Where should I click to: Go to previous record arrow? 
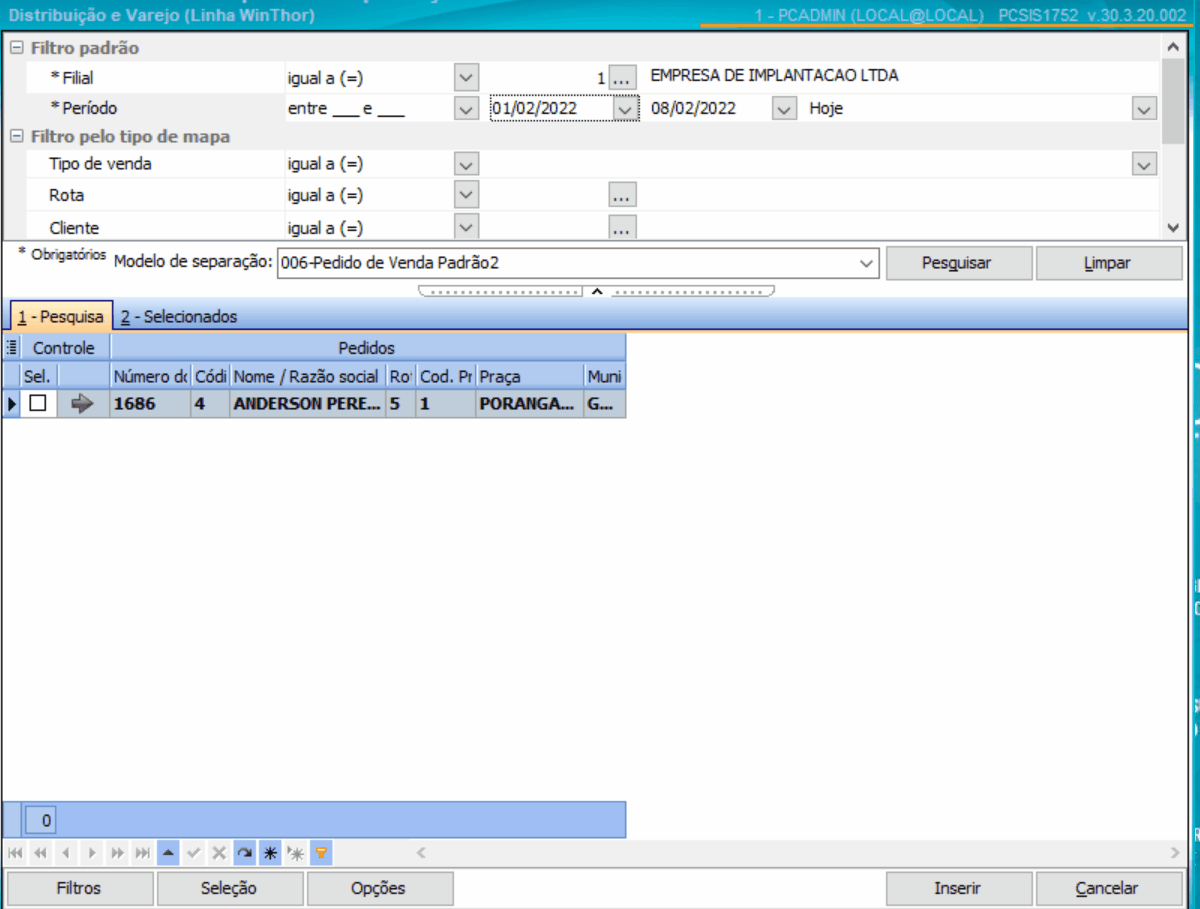tap(66, 854)
